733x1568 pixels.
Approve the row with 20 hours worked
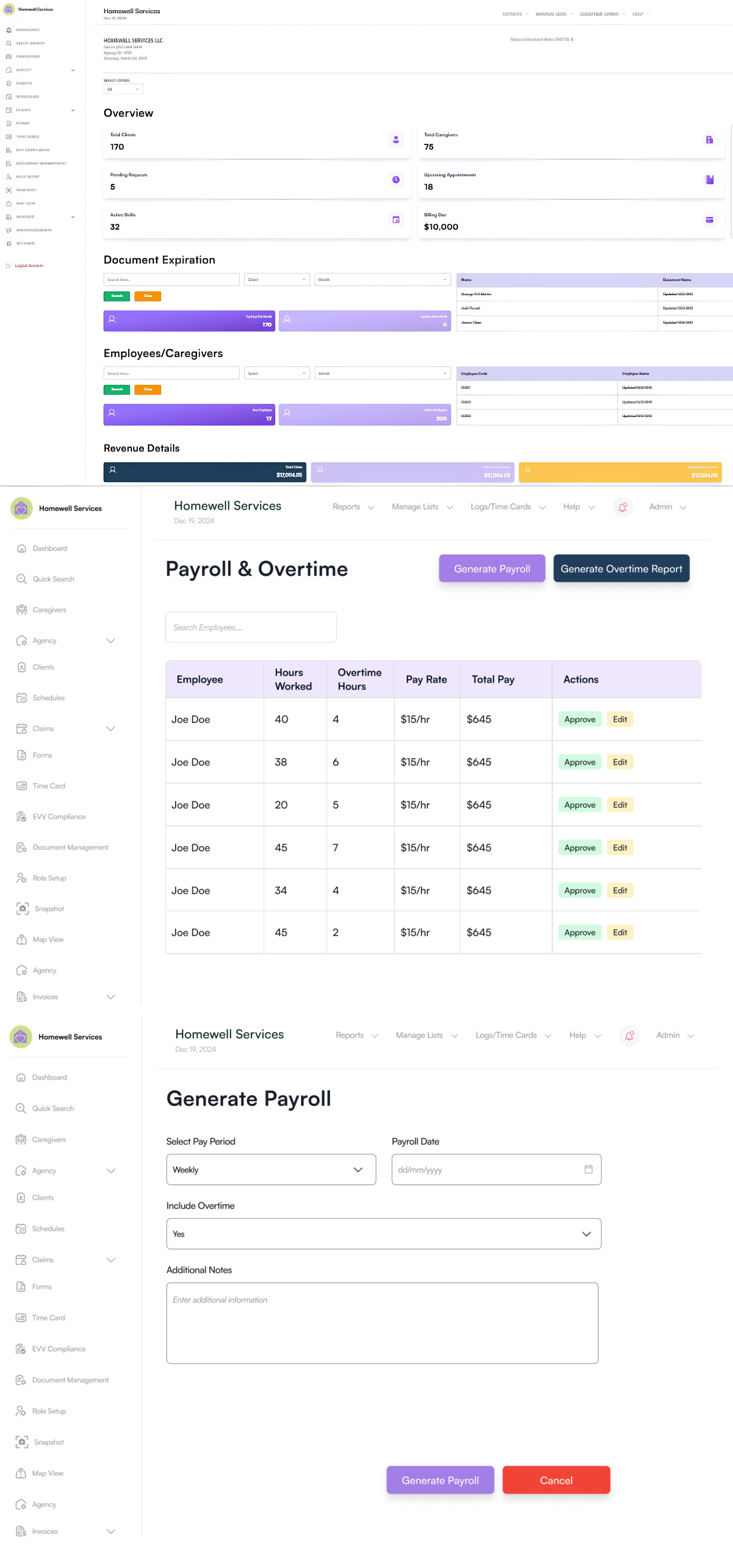(580, 805)
